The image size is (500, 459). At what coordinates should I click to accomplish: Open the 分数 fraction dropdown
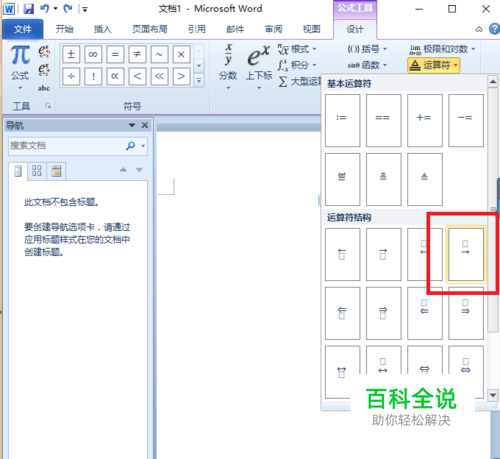click(228, 67)
